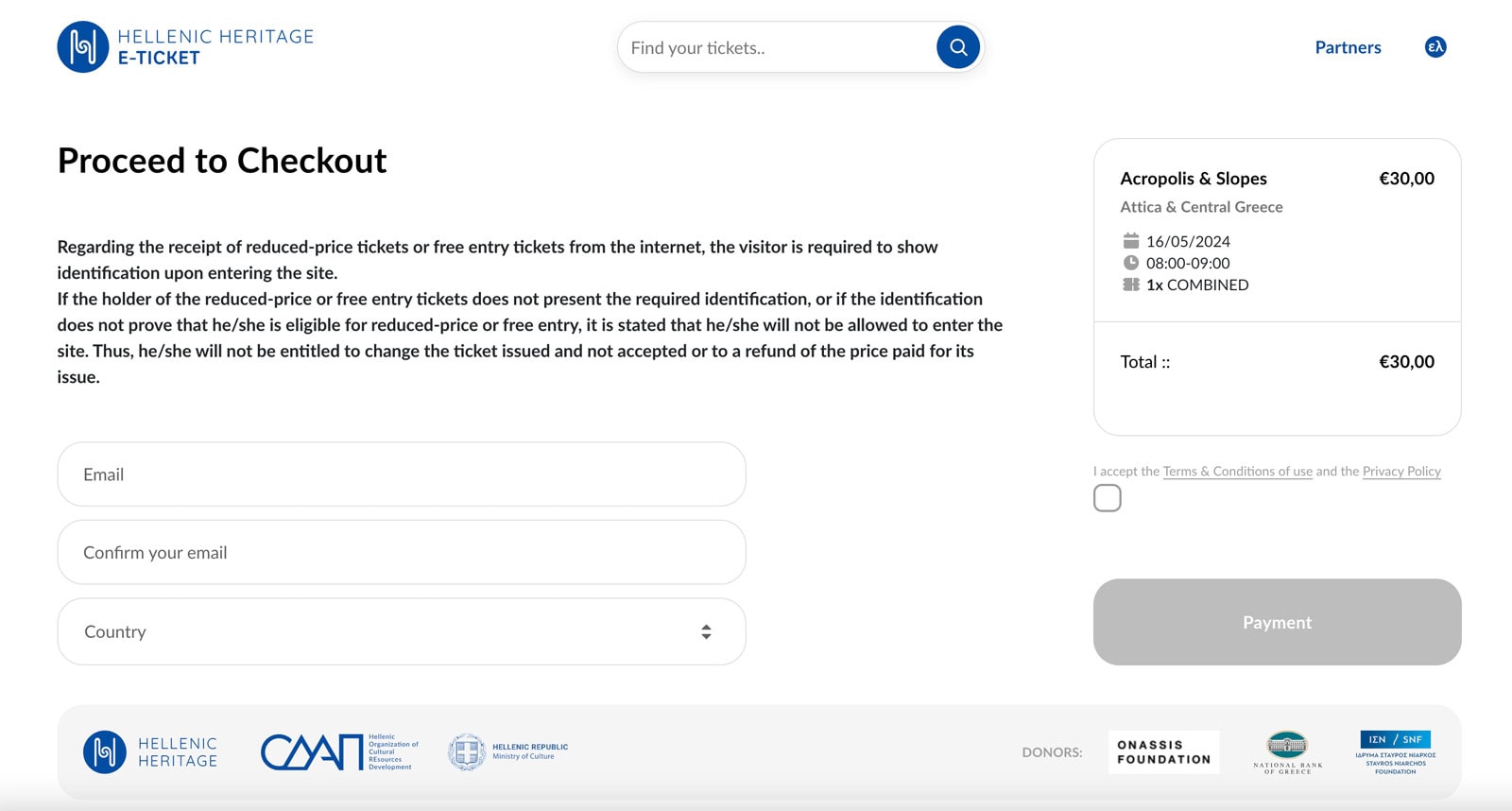This screenshot has width=1512, height=811.
Task: Open the ODAP organization footer logo
Action: (338, 752)
